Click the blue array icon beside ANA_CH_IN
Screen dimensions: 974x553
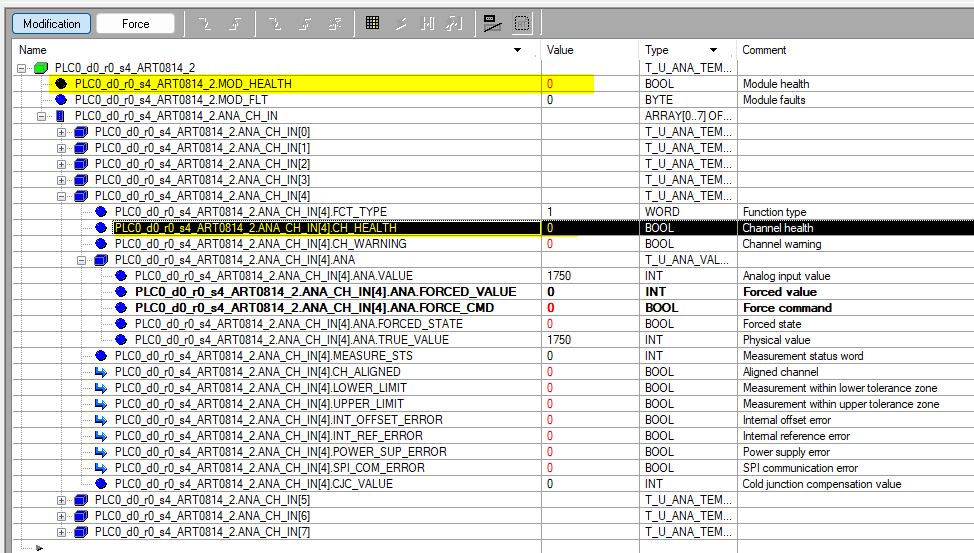60,116
